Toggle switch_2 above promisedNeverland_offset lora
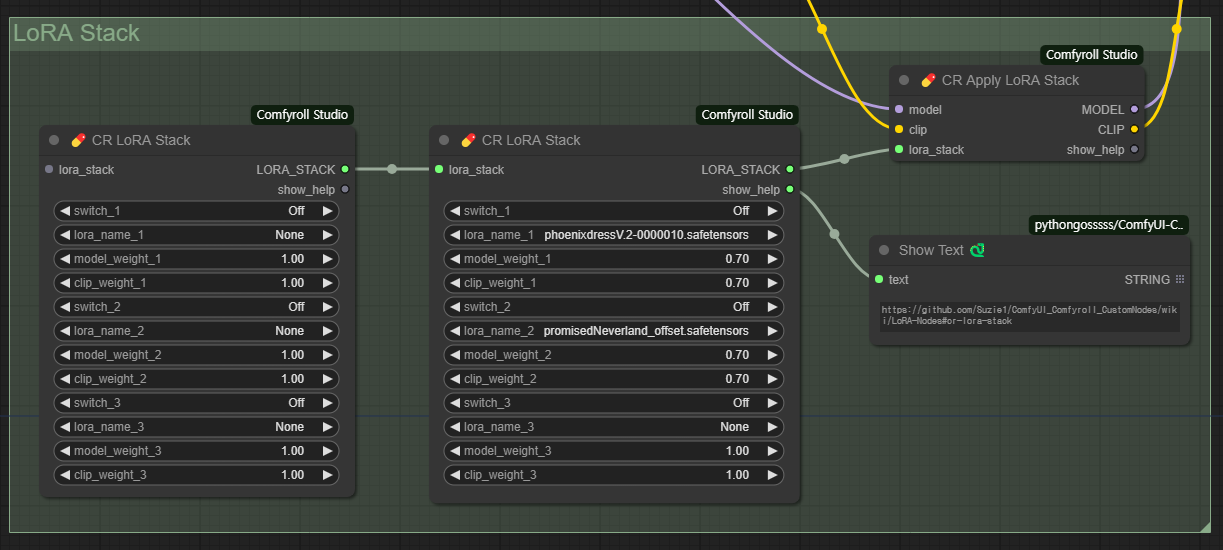1223x550 pixels. pyautogui.click(x=613, y=307)
